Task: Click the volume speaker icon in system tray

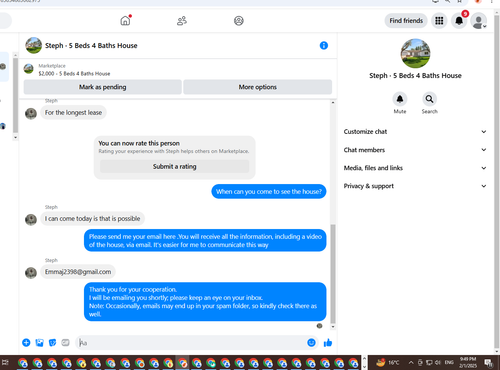Action: [x=438, y=362]
